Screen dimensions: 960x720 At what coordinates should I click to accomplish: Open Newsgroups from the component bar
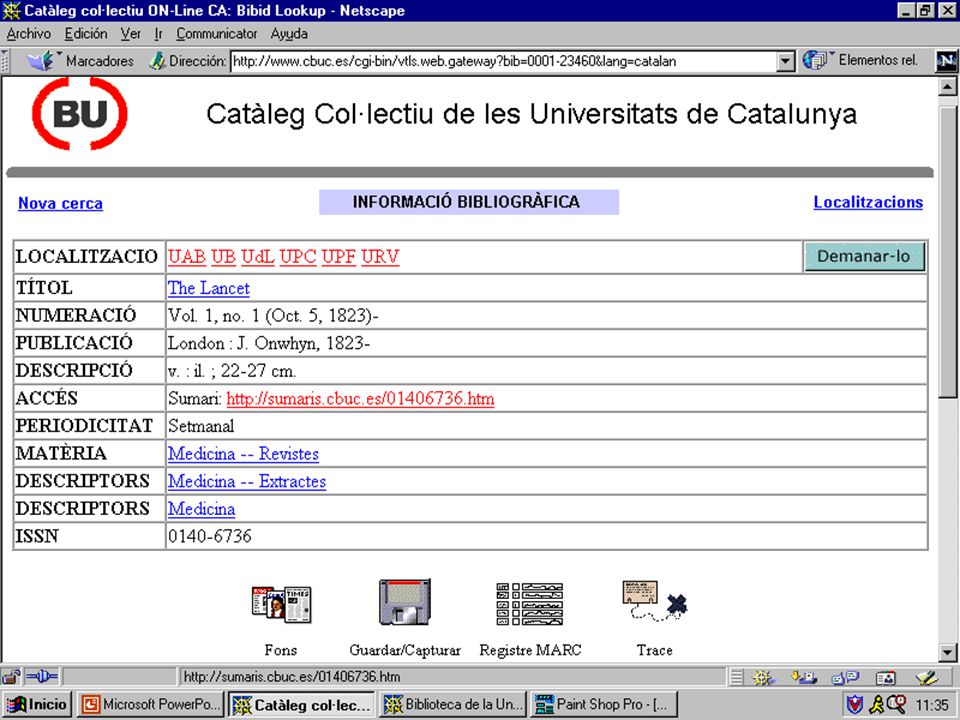(845, 677)
